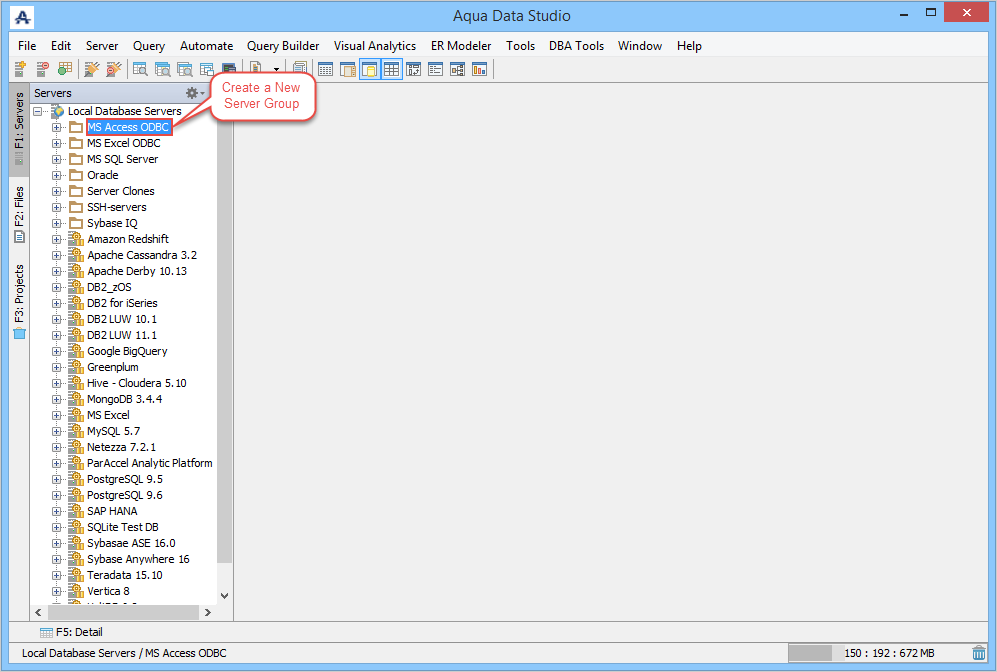Select the Server Clones folder
This screenshot has height=672, width=997.
(121, 191)
